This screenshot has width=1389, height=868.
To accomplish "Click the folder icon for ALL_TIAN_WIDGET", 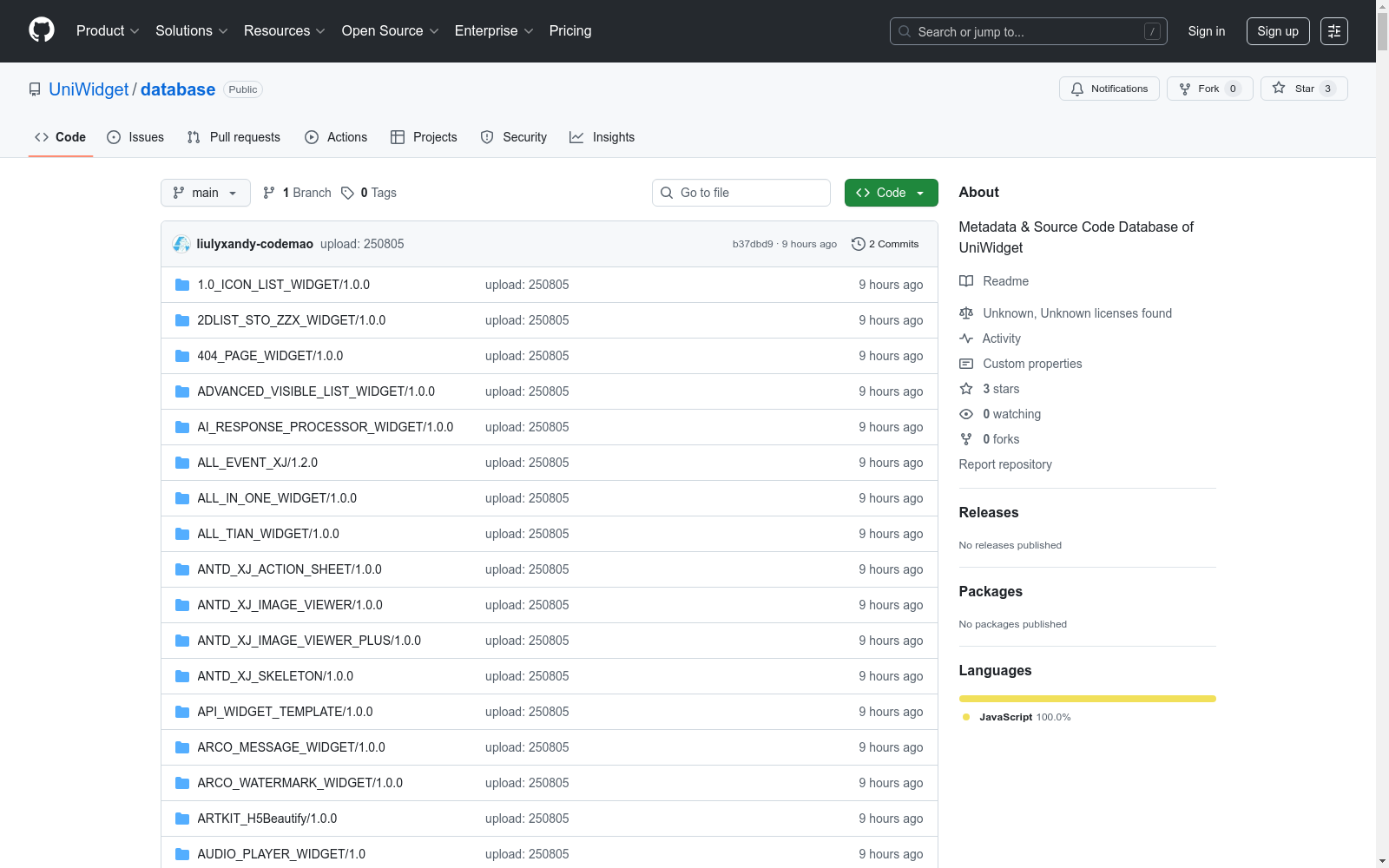I will pos(182,534).
